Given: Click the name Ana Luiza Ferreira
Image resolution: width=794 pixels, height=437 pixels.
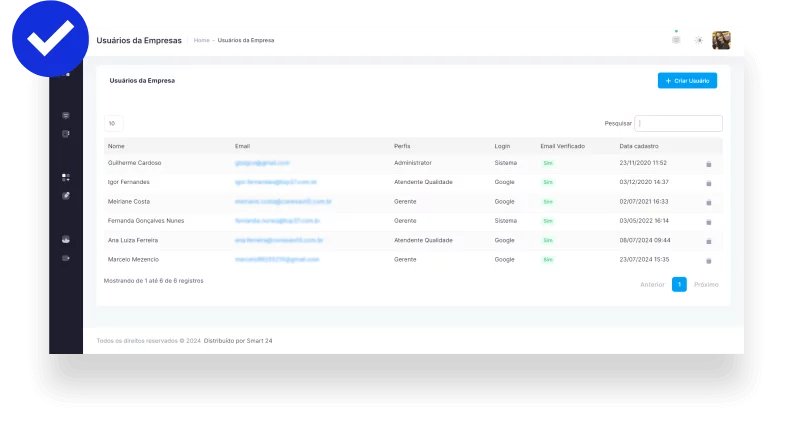Looking at the screenshot, I should point(133,240).
